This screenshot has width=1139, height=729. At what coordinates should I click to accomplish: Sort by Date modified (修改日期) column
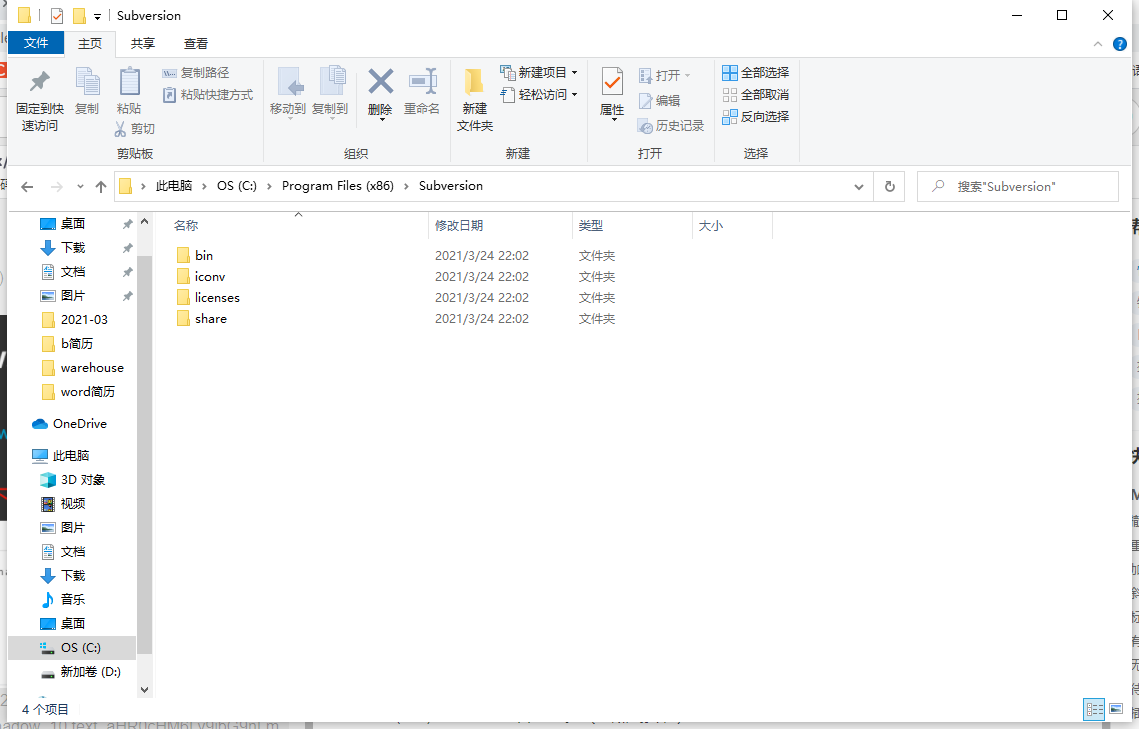point(459,226)
